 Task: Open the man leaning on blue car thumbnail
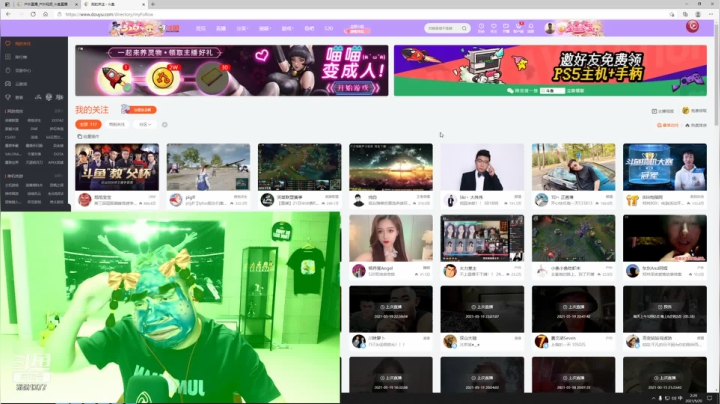click(574, 167)
